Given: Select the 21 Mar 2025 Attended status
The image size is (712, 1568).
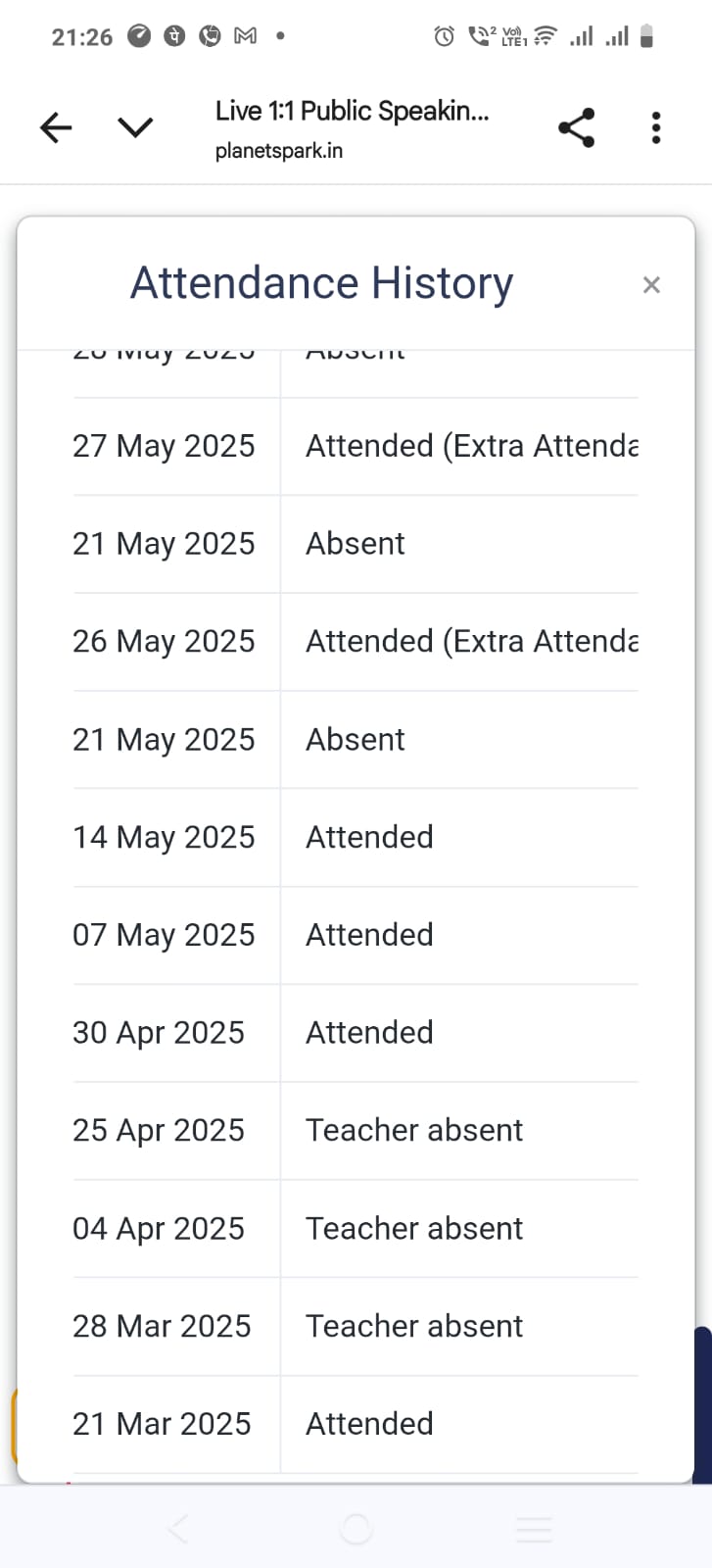Looking at the screenshot, I should (x=369, y=1423).
